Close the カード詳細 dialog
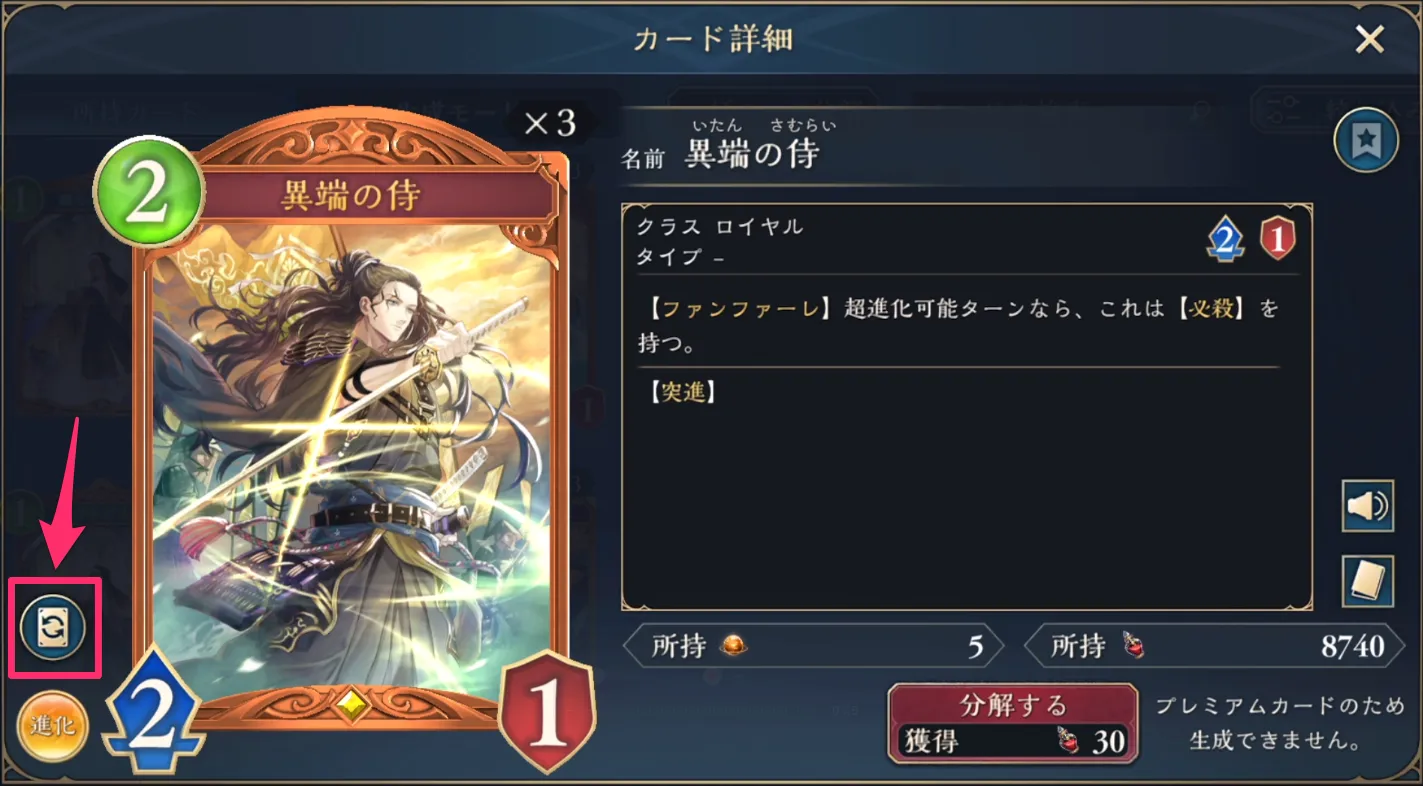 (x=1369, y=39)
